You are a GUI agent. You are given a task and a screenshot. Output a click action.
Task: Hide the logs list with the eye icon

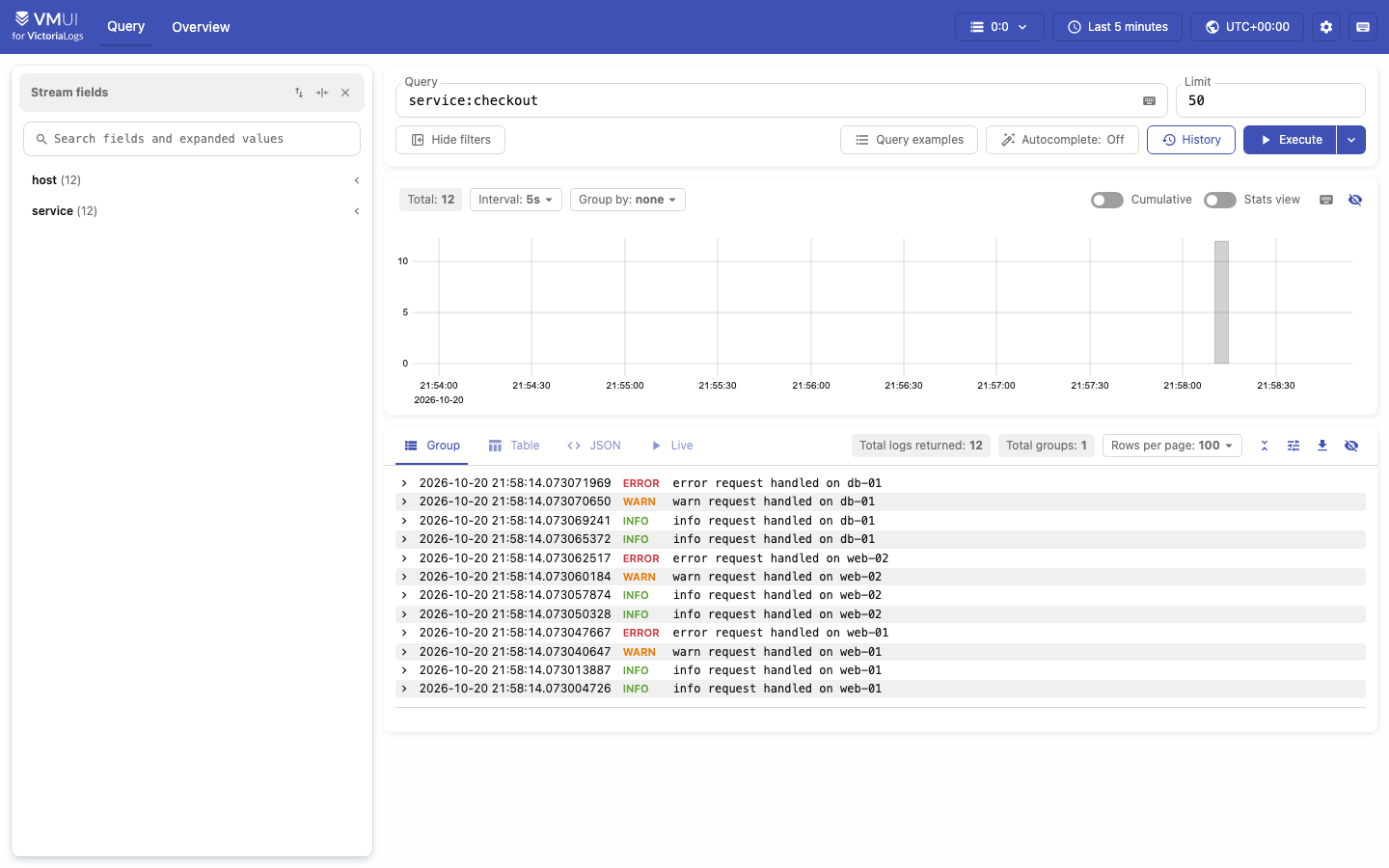click(x=1351, y=446)
